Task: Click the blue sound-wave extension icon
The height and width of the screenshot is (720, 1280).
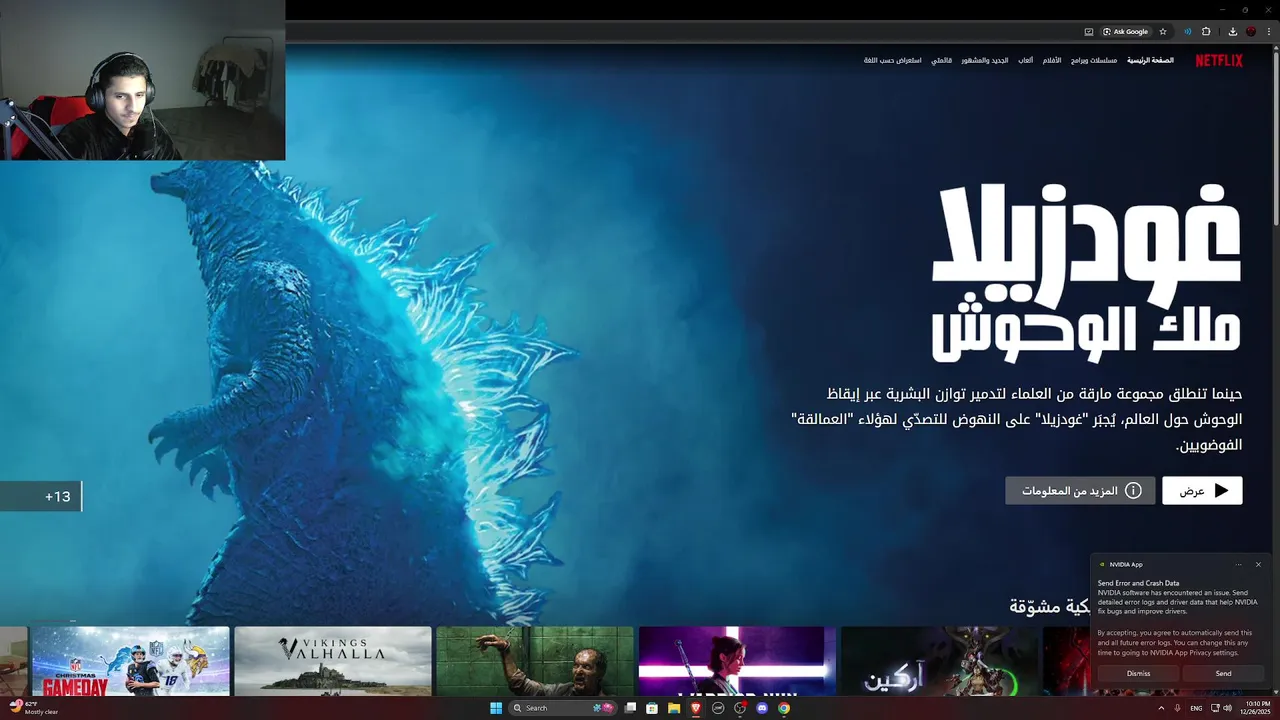Action: point(1188,32)
